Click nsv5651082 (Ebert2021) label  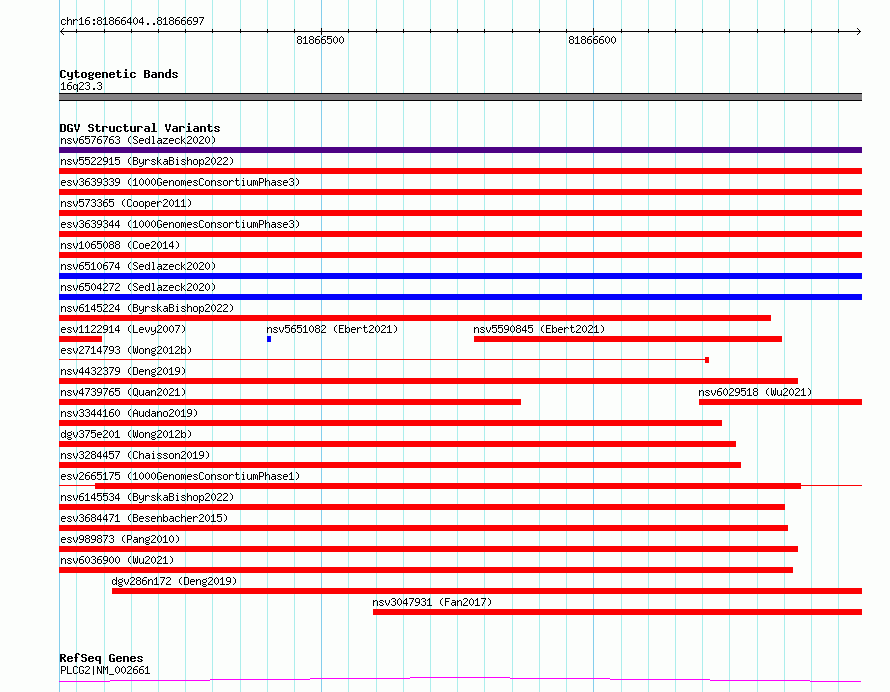[332, 329]
